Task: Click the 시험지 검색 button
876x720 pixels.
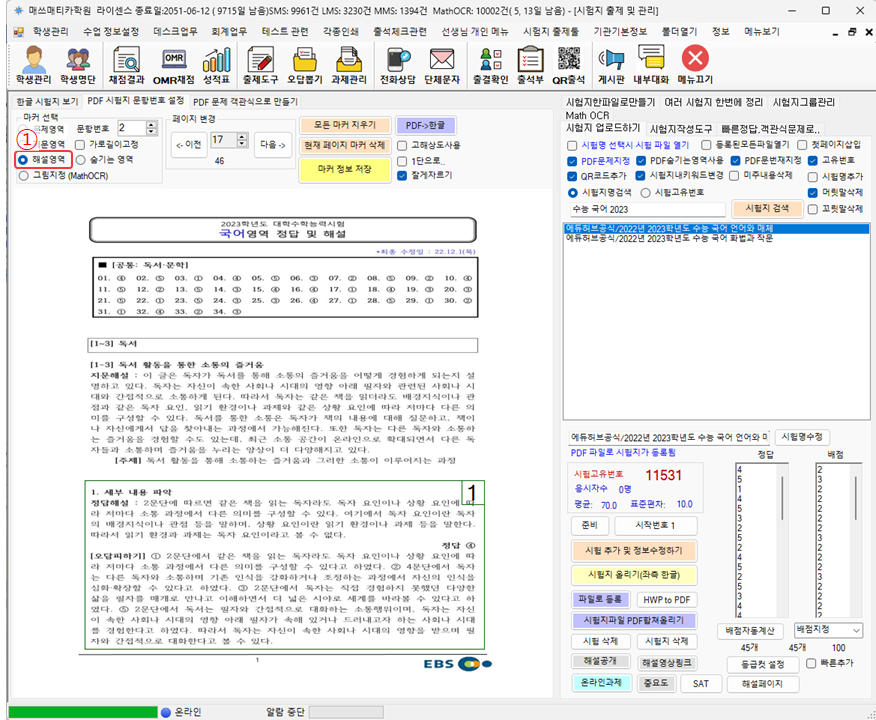Action: [767, 208]
